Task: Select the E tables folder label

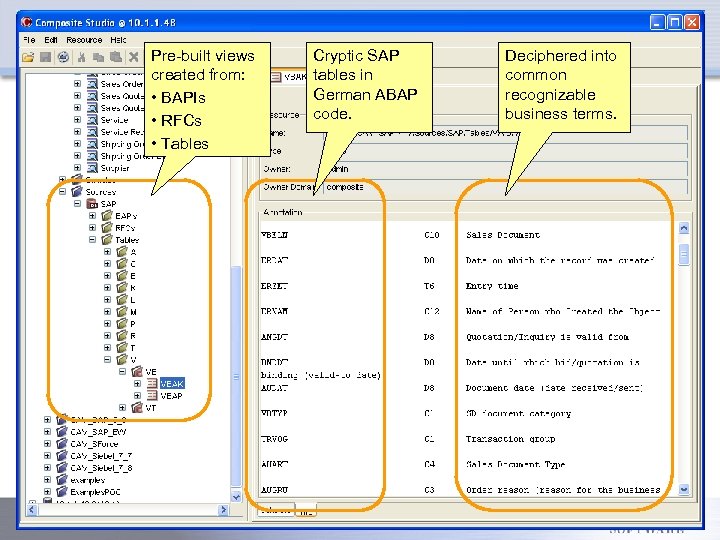Action: tap(133, 276)
